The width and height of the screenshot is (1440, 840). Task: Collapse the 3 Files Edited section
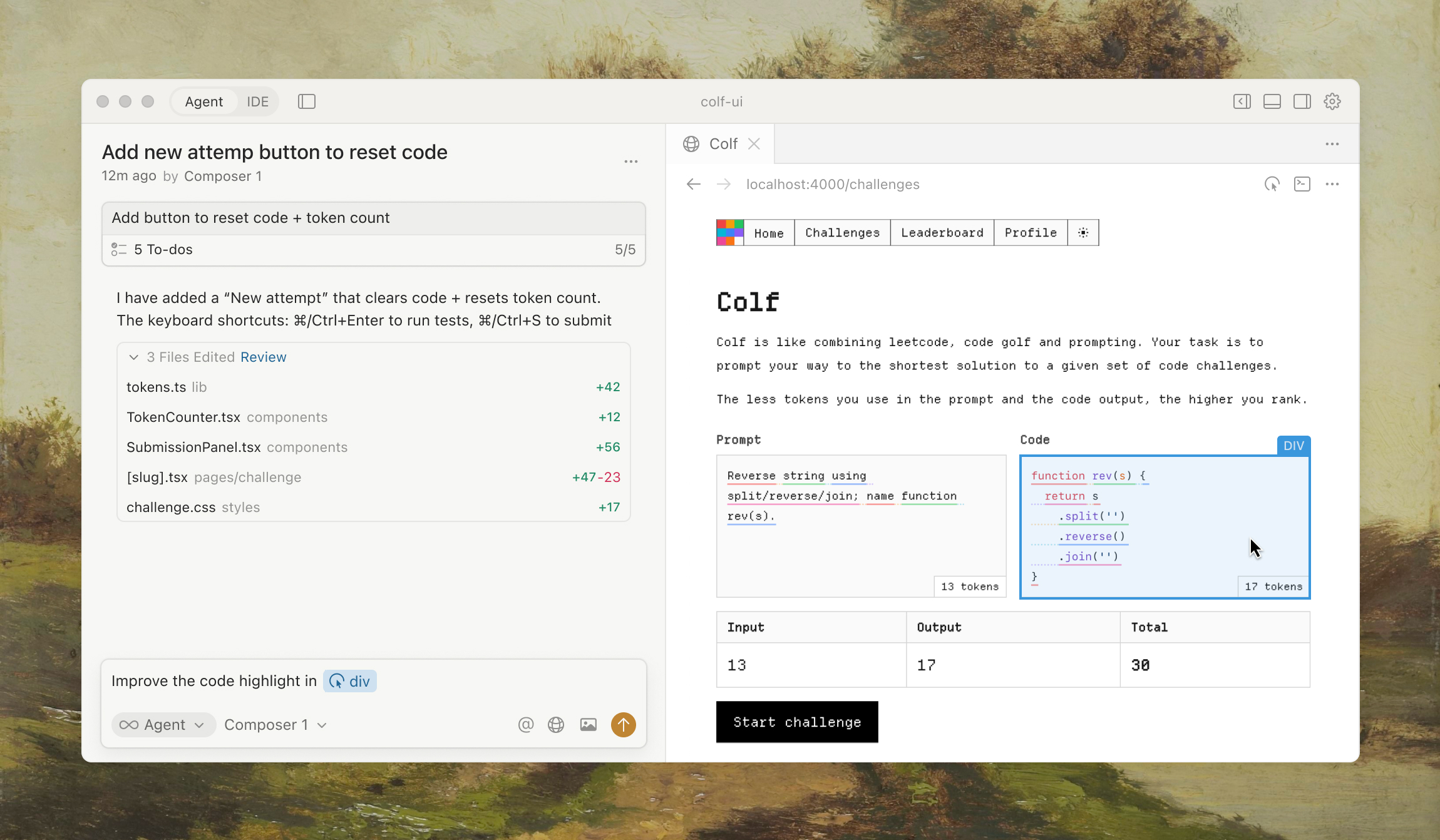click(x=133, y=357)
